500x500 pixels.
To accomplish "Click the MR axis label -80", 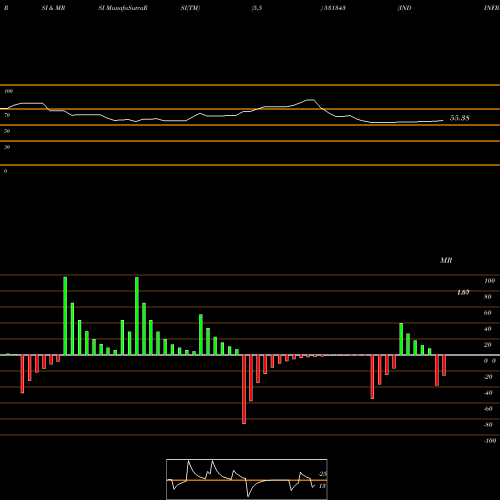I will pyautogui.click(x=488, y=425).
